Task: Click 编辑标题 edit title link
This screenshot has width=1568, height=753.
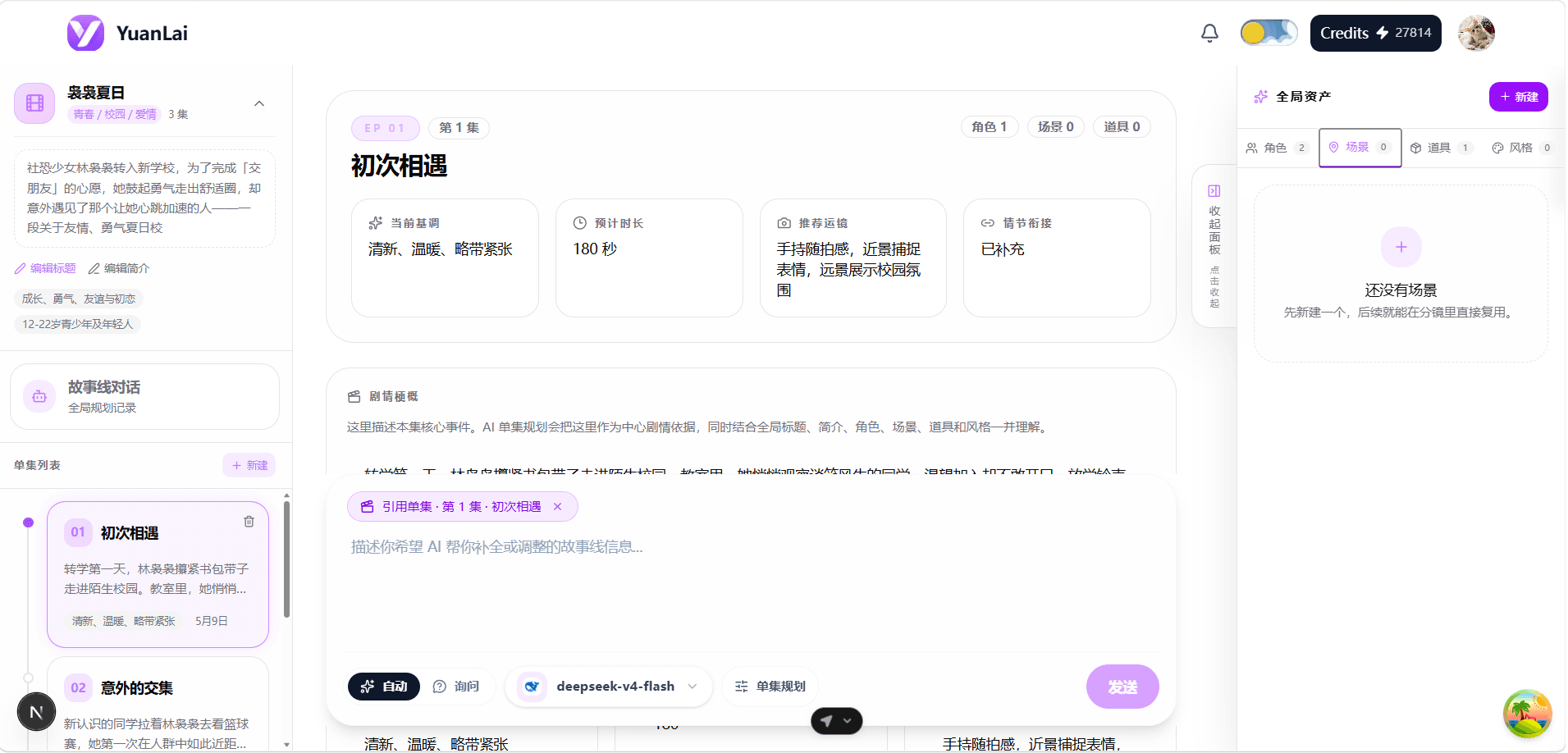Action: coord(45,268)
